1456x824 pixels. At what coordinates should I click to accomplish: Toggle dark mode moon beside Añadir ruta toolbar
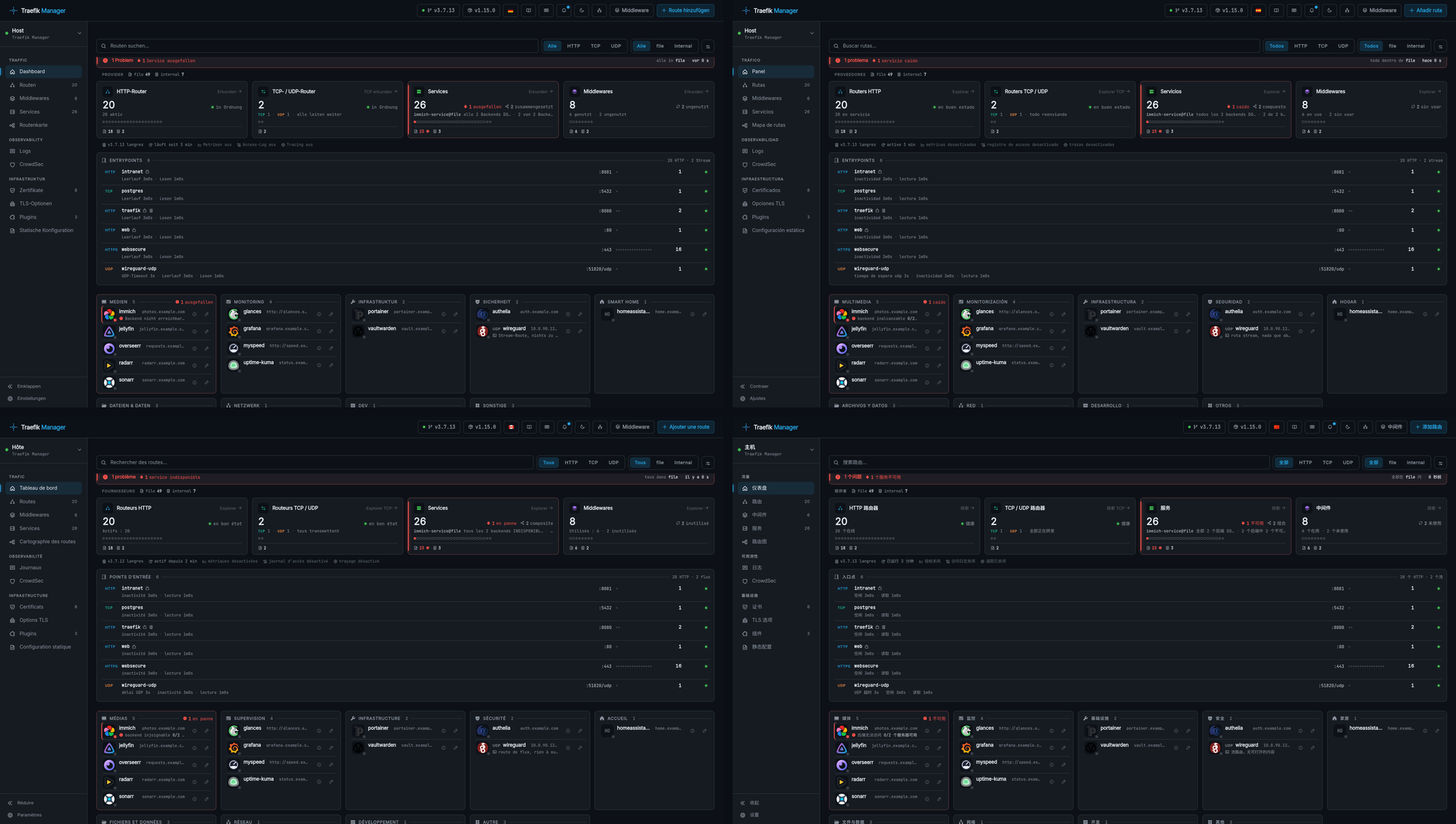coord(1329,11)
